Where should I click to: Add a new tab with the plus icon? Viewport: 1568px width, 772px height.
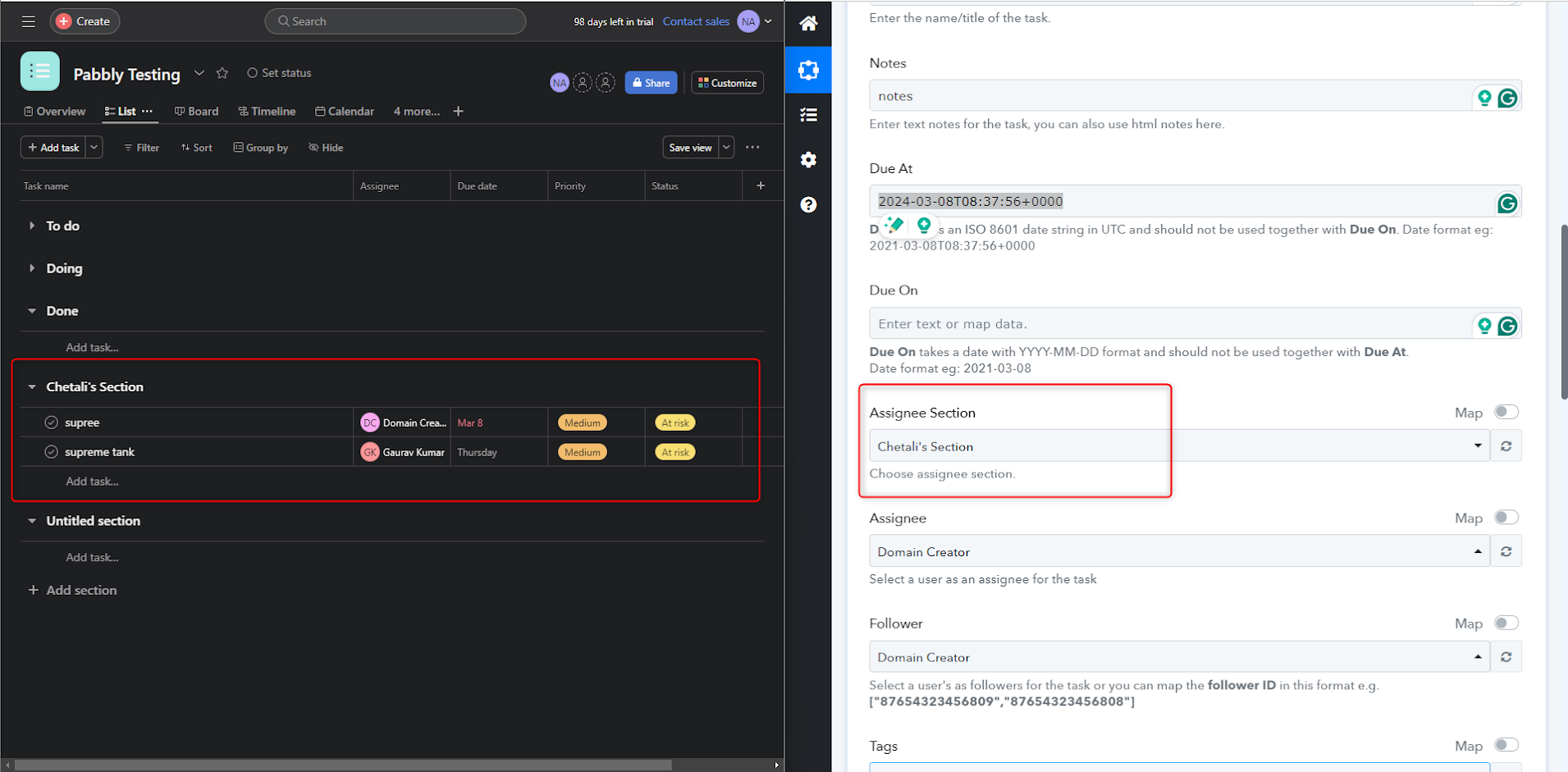click(x=459, y=112)
